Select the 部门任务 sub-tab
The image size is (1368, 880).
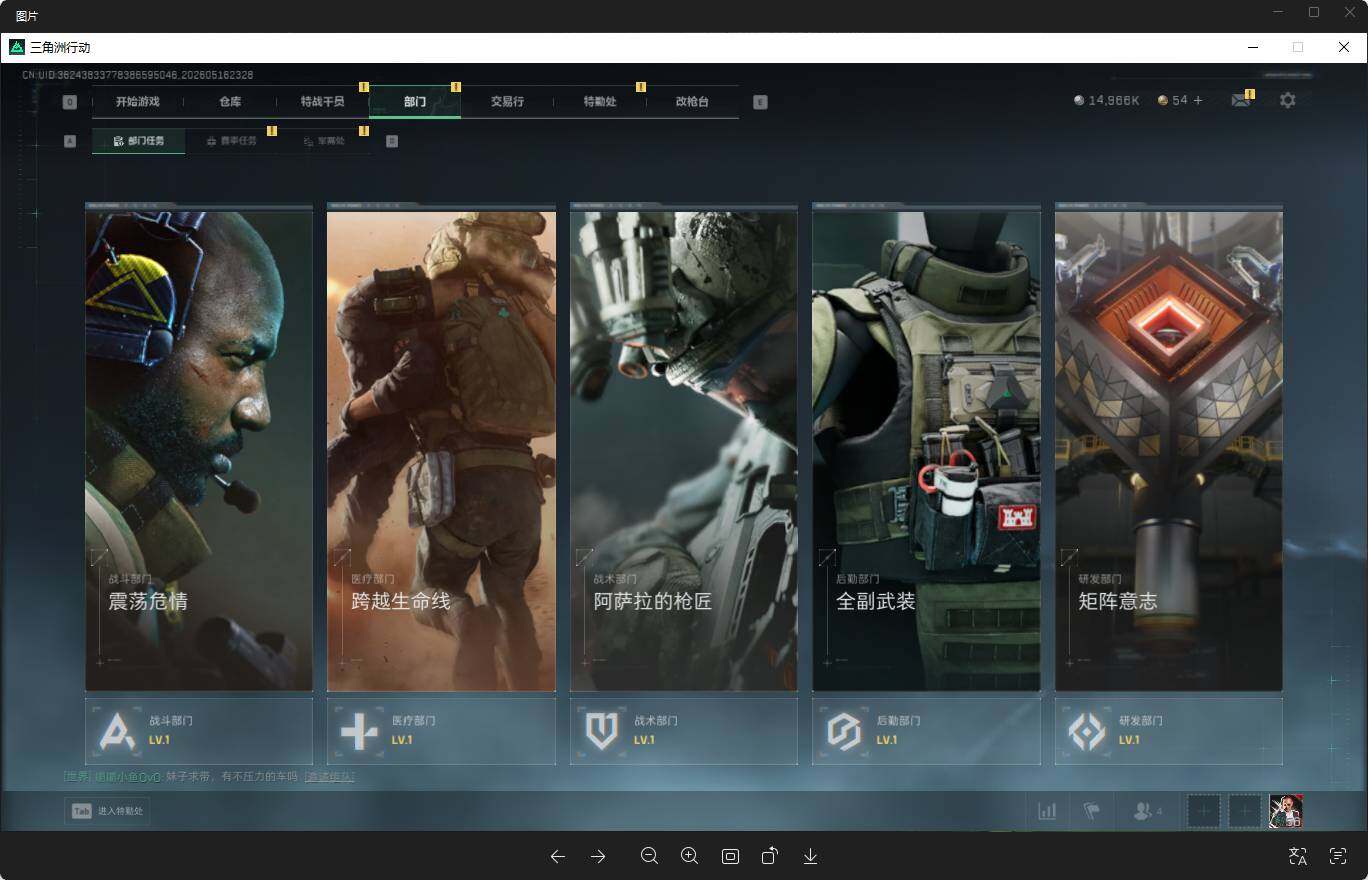click(138, 141)
